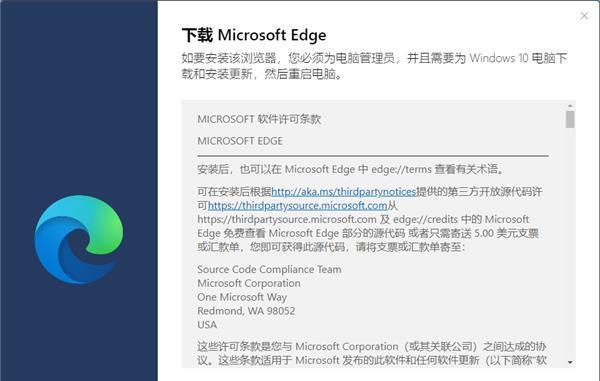Screen dimensions: 600x381
Task: Click the sentence mentioning edge://terms
Action: [x=350, y=169]
